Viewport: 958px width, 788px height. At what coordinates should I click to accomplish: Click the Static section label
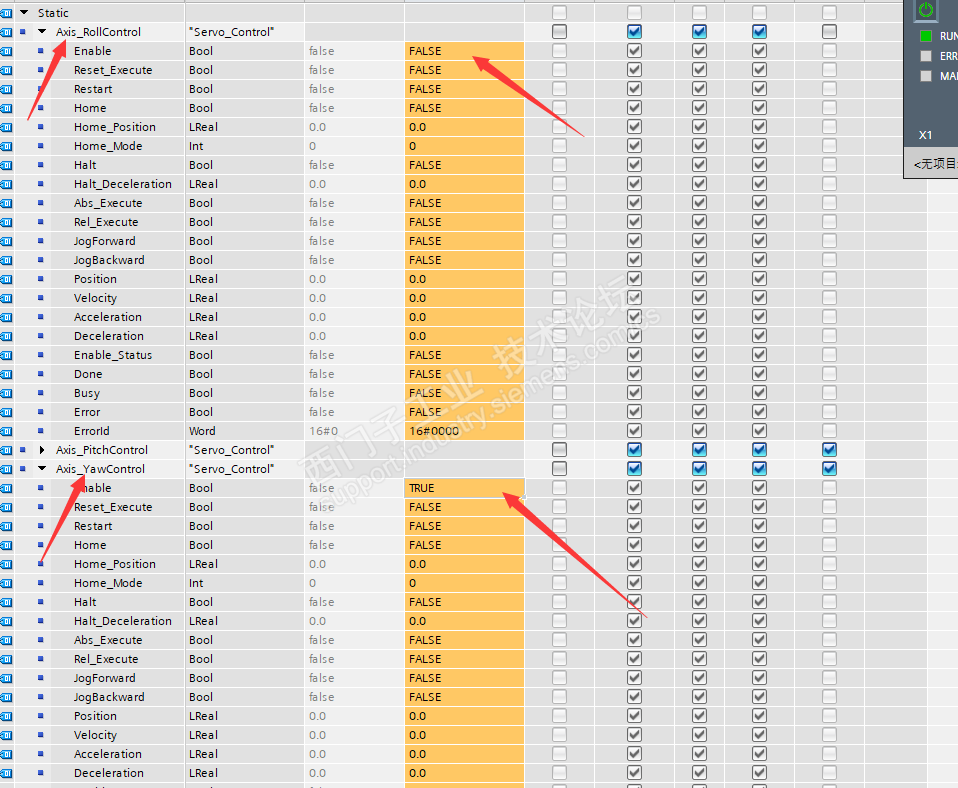tap(53, 13)
